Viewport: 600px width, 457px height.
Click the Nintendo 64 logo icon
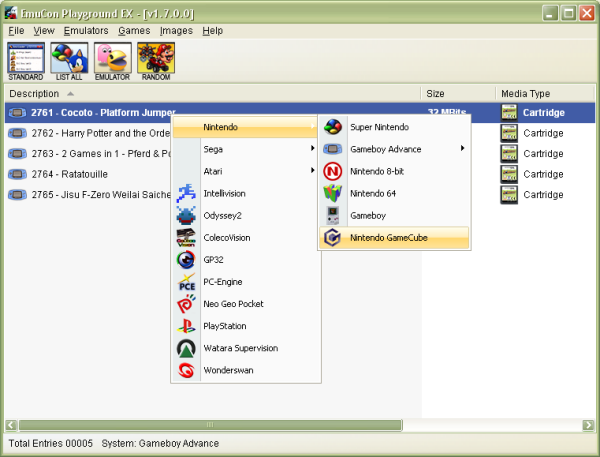pos(333,193)
